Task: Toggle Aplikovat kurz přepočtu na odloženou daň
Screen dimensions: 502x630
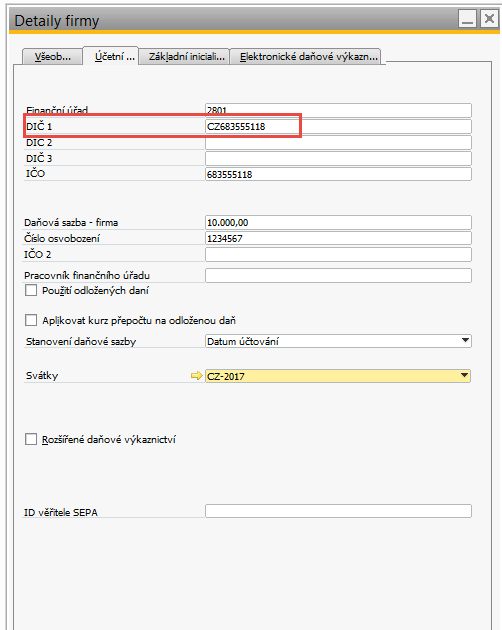Action: pyautogui.click(x=31, y=320)
